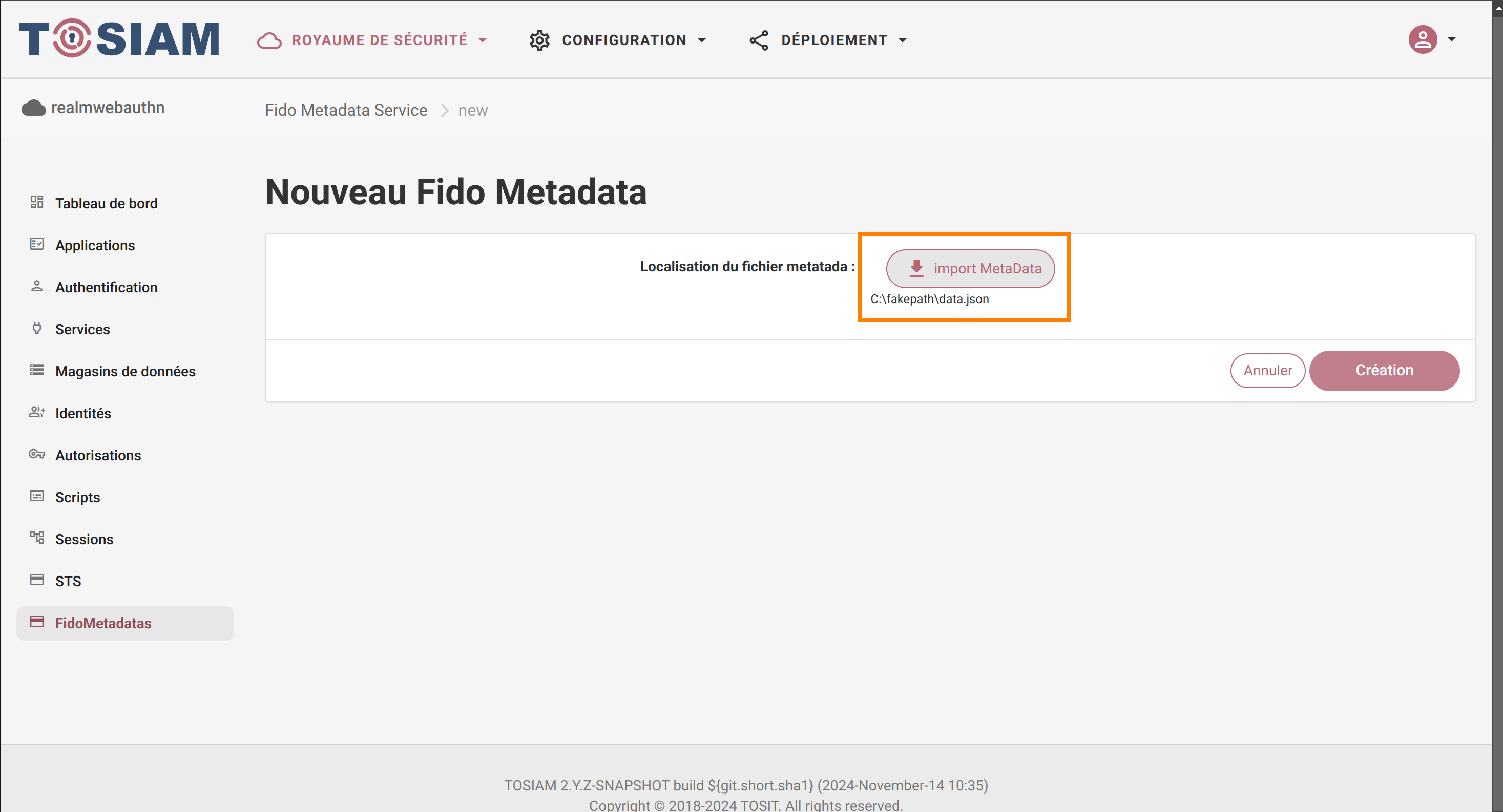This screenshot has width=1503, height=812.
Task: Click the realmwebauthn realm name
Action: 108,108
